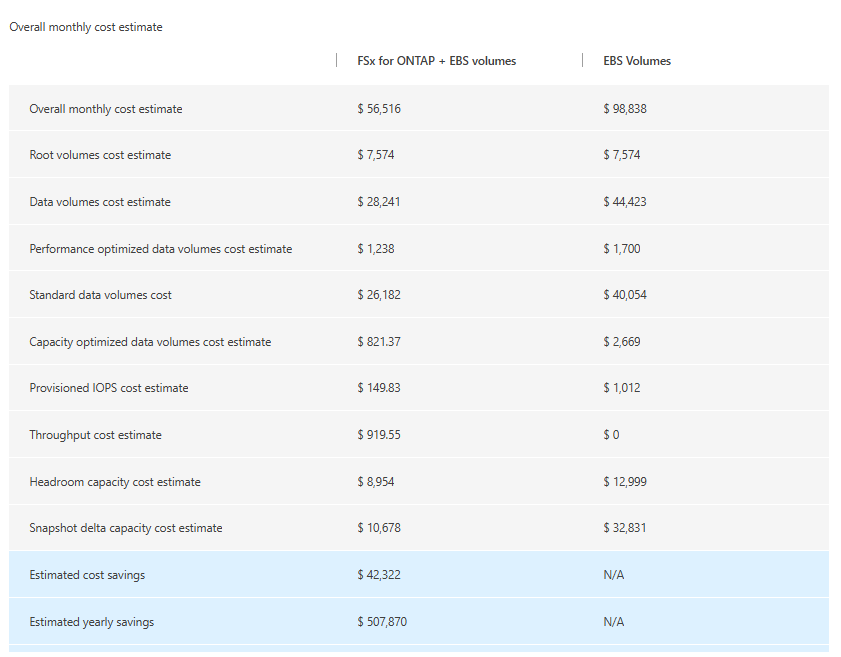The width and height of the screenshot is (841, 657).
Task: Select the $ 0 throughput EBS value
Action: point(611,435)
